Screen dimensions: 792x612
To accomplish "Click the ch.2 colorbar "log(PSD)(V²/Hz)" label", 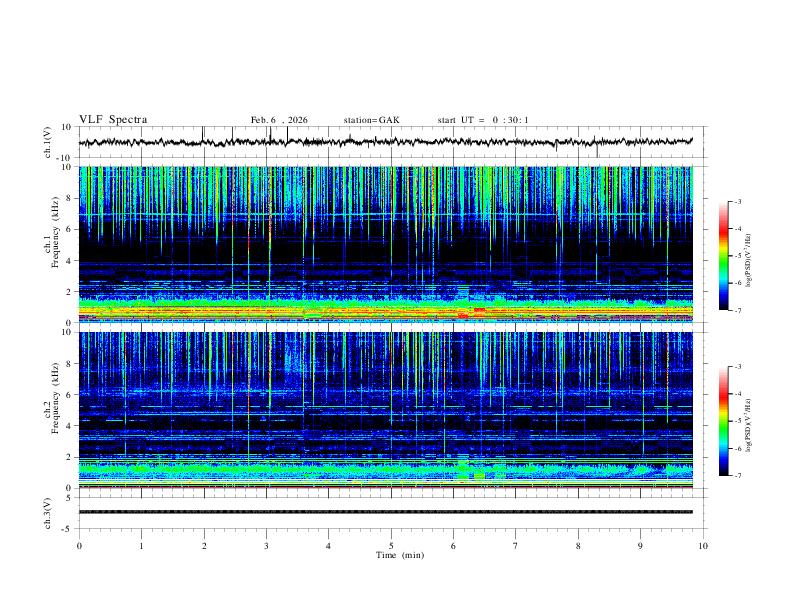I will click(748, 426).
